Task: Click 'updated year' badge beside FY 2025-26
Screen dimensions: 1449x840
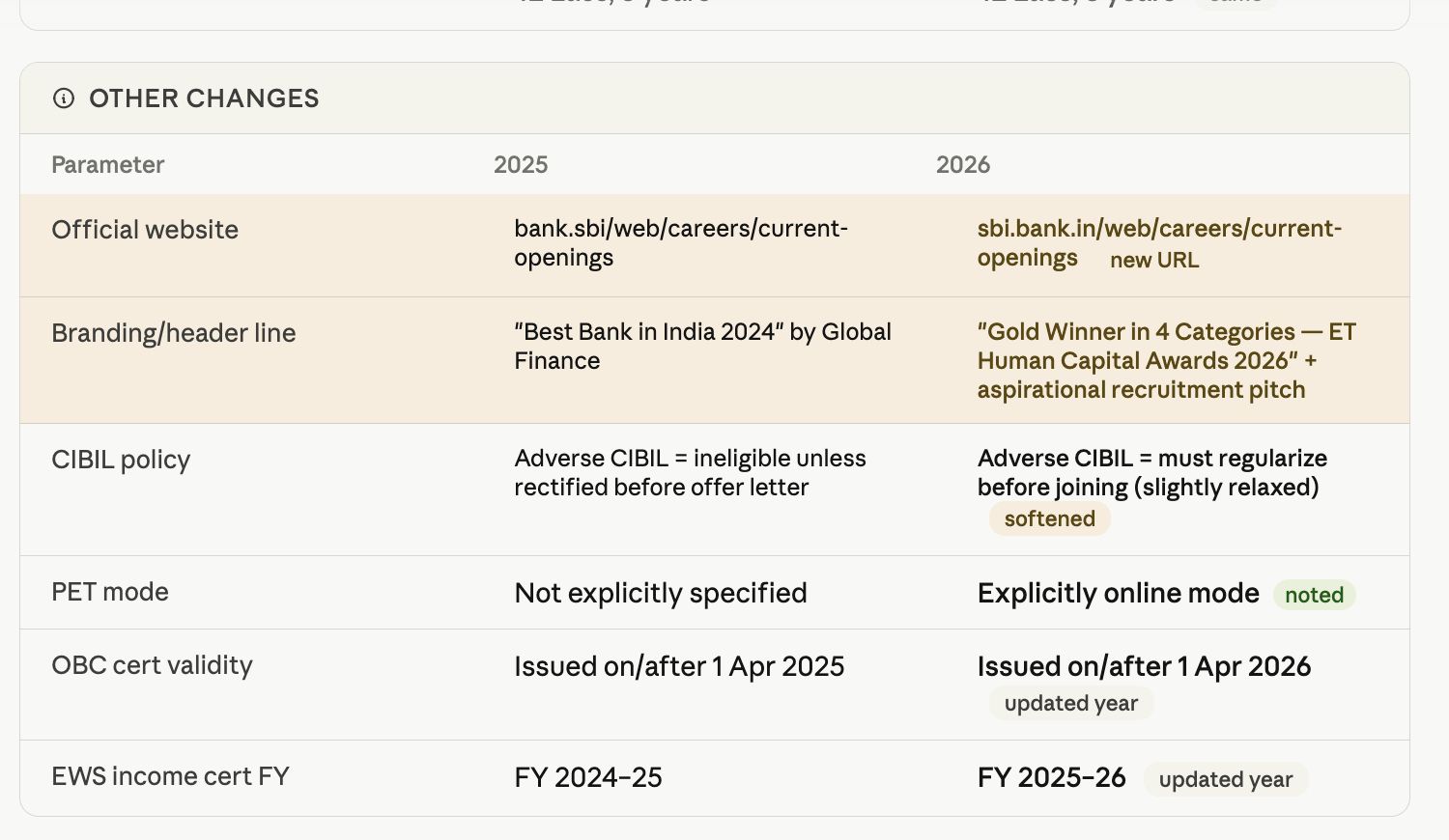Action: point(1226,779)
